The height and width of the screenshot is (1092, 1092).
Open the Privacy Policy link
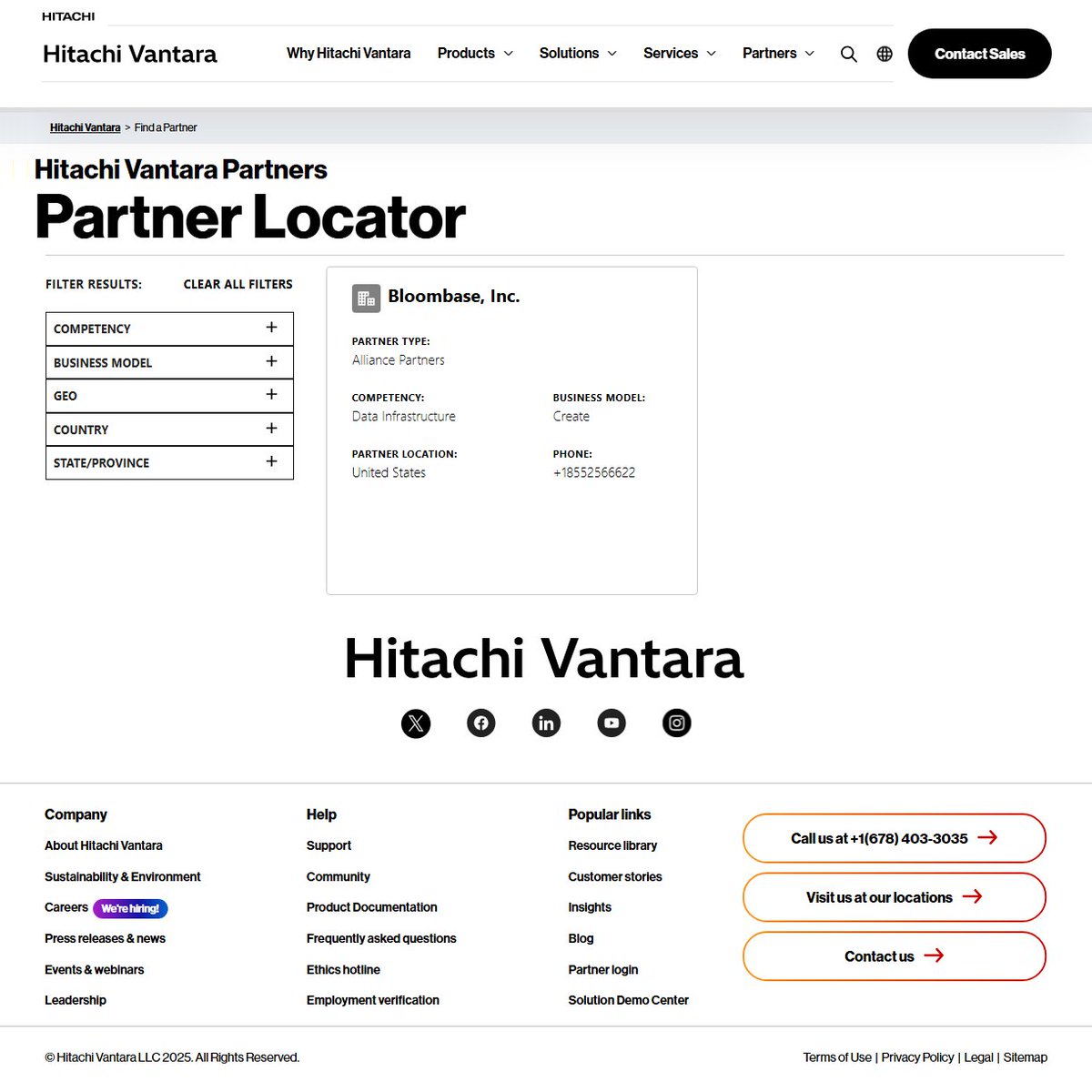click(x=917, y=1057)
